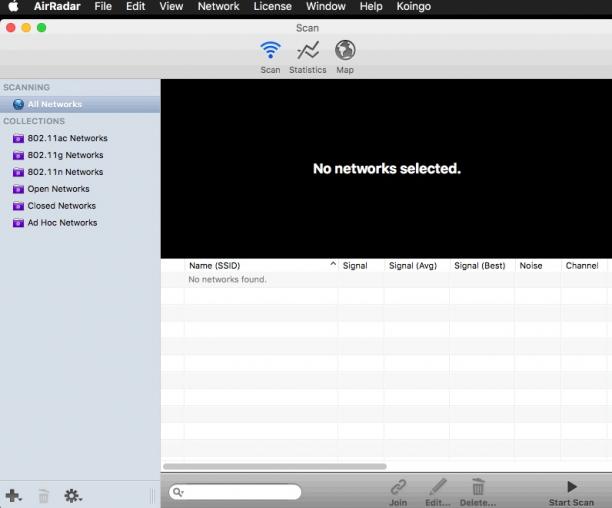The width and height of the screenshot is (612, 508).
Task: Open the File menu
Action: 103,6
